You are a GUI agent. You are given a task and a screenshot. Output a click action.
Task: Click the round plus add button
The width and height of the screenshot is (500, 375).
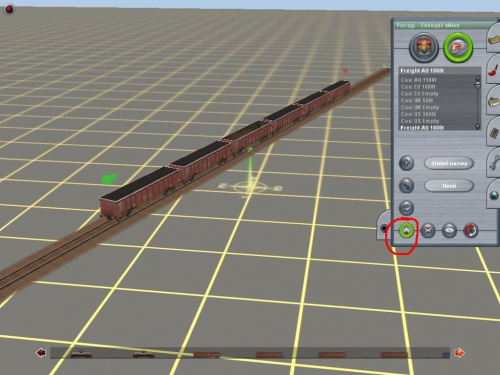[x=406, y=163]
